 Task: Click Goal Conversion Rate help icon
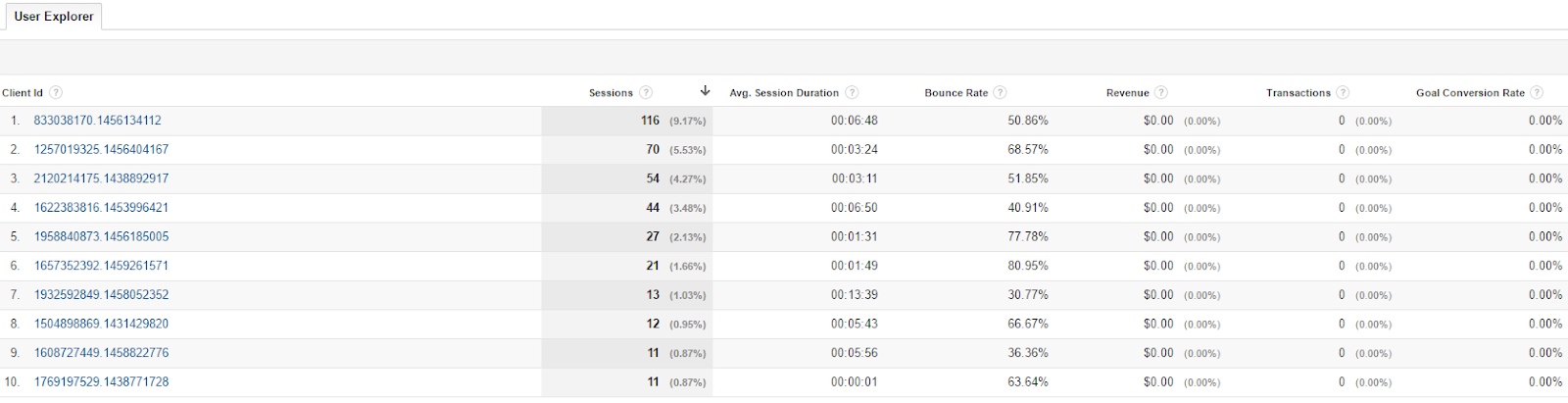click(1537, 93)
